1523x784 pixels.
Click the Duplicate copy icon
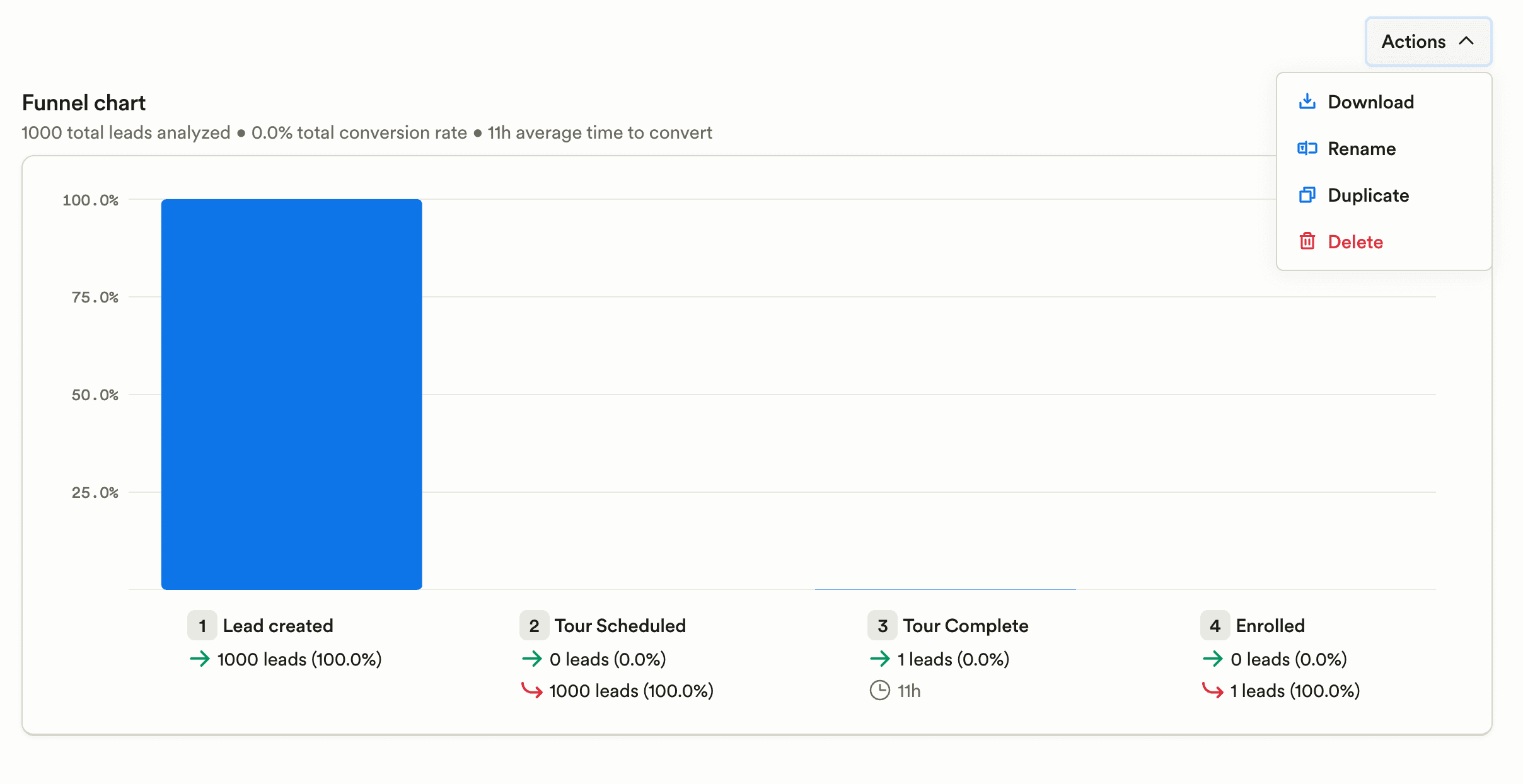1307,195
